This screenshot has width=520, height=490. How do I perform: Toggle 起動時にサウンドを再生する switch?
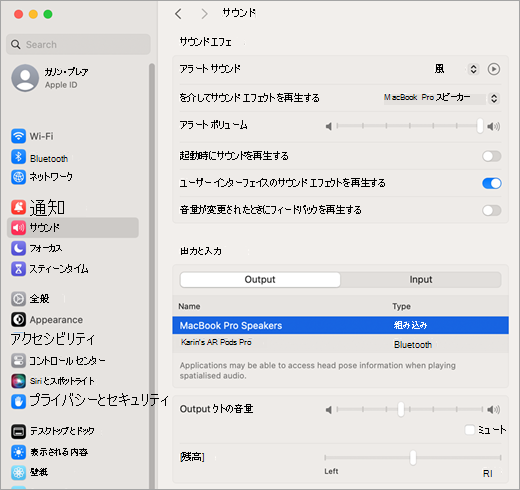492,156
